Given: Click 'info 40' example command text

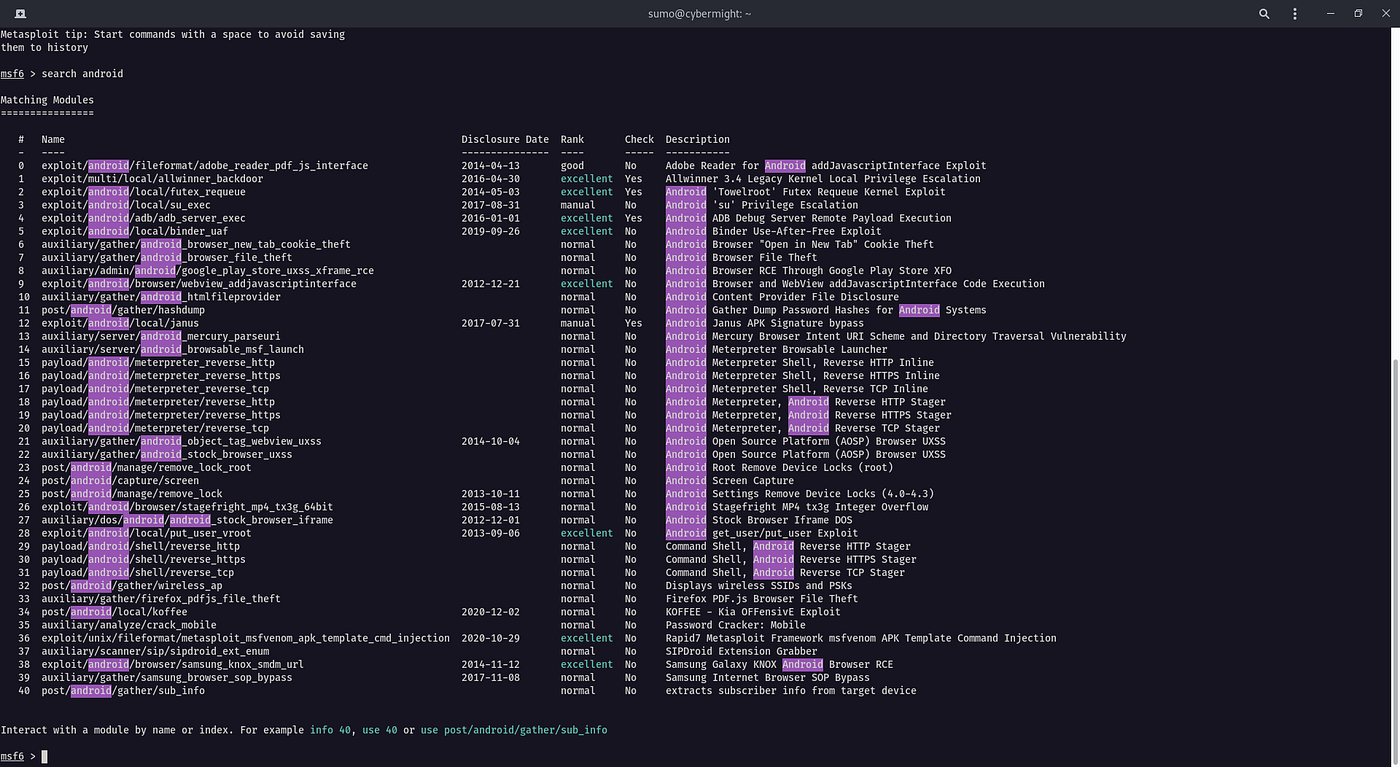Looking at the screenshot, I should pyautogui.click(x=331, y=730).
